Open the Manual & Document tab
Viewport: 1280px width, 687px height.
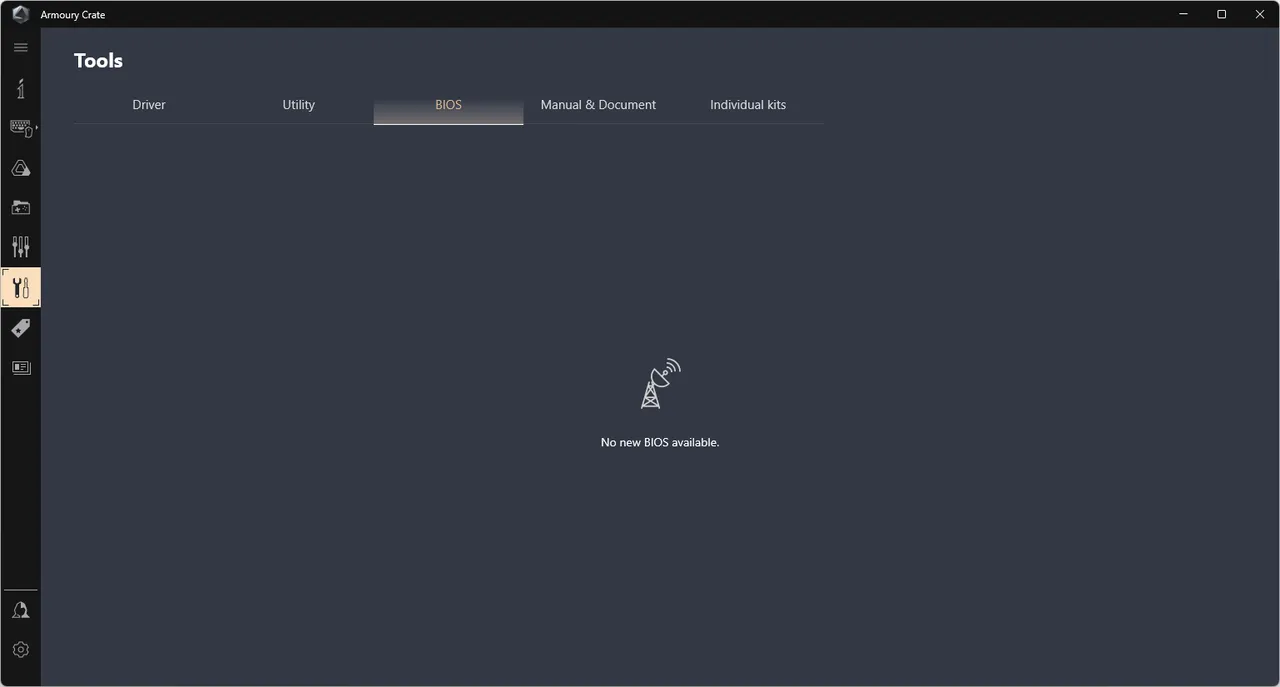(599, 105)
